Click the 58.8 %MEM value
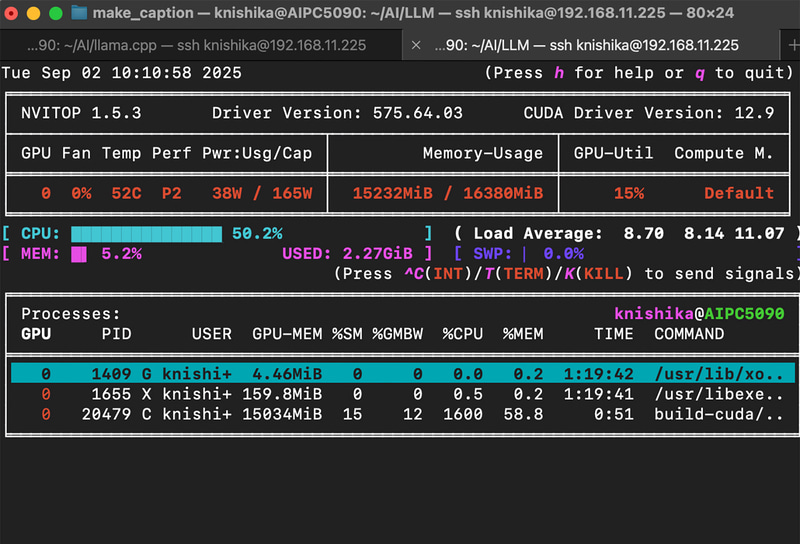The width and height of the screenshot is (800, 544). pyautogui.click(x=523, y=414)
